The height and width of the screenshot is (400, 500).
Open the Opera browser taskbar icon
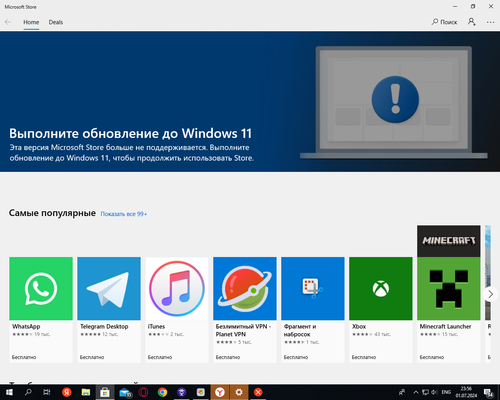(143, 392)
